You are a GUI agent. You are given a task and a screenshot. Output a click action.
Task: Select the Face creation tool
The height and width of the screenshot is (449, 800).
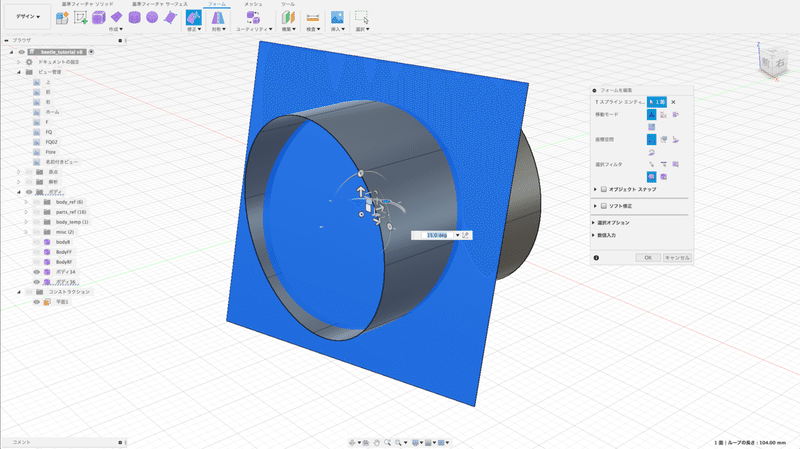coord(170,17)
